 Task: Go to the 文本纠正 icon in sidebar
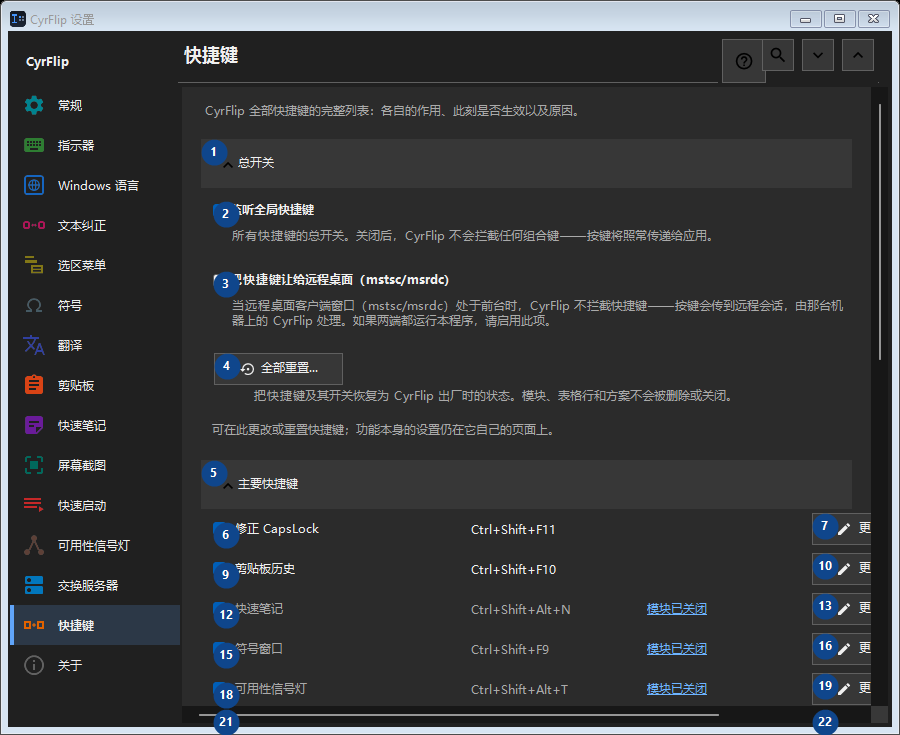coord(34,225)
